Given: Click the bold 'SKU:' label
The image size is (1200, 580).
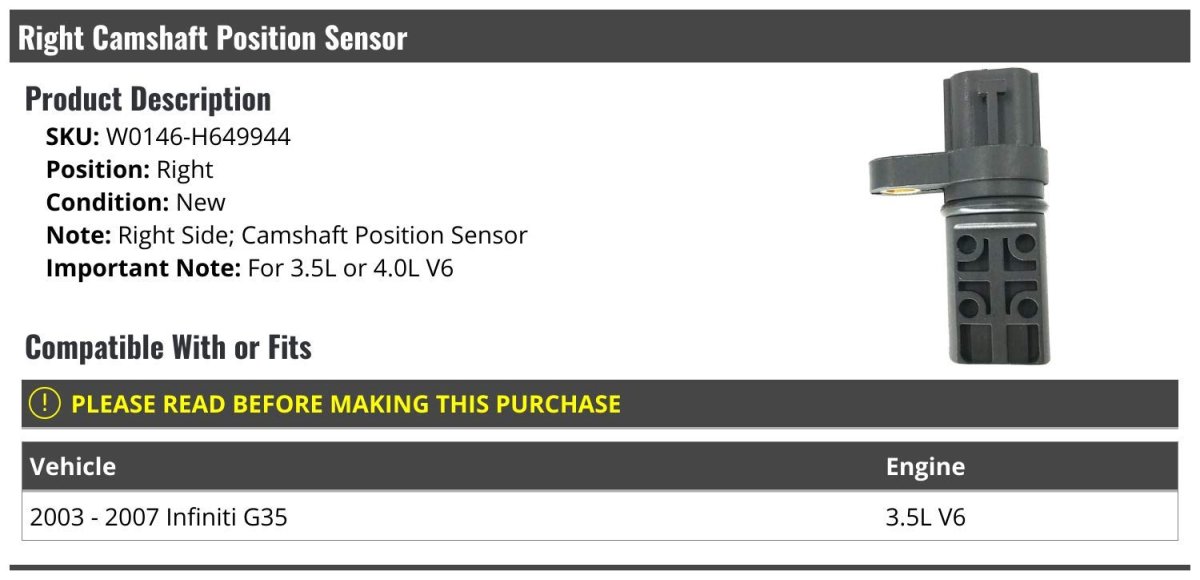Looking at the screenshot, I should [x=72, y=137].
